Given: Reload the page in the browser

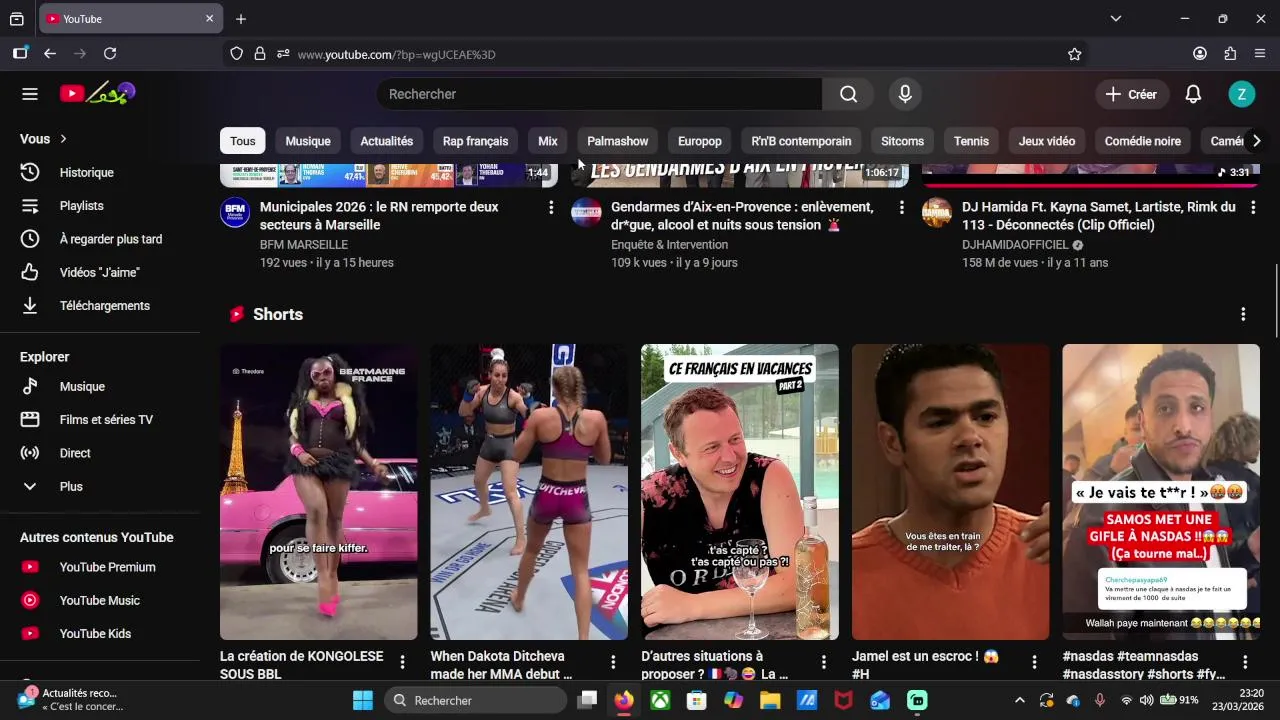Looking at the screenshot, I should coord(110,54).
